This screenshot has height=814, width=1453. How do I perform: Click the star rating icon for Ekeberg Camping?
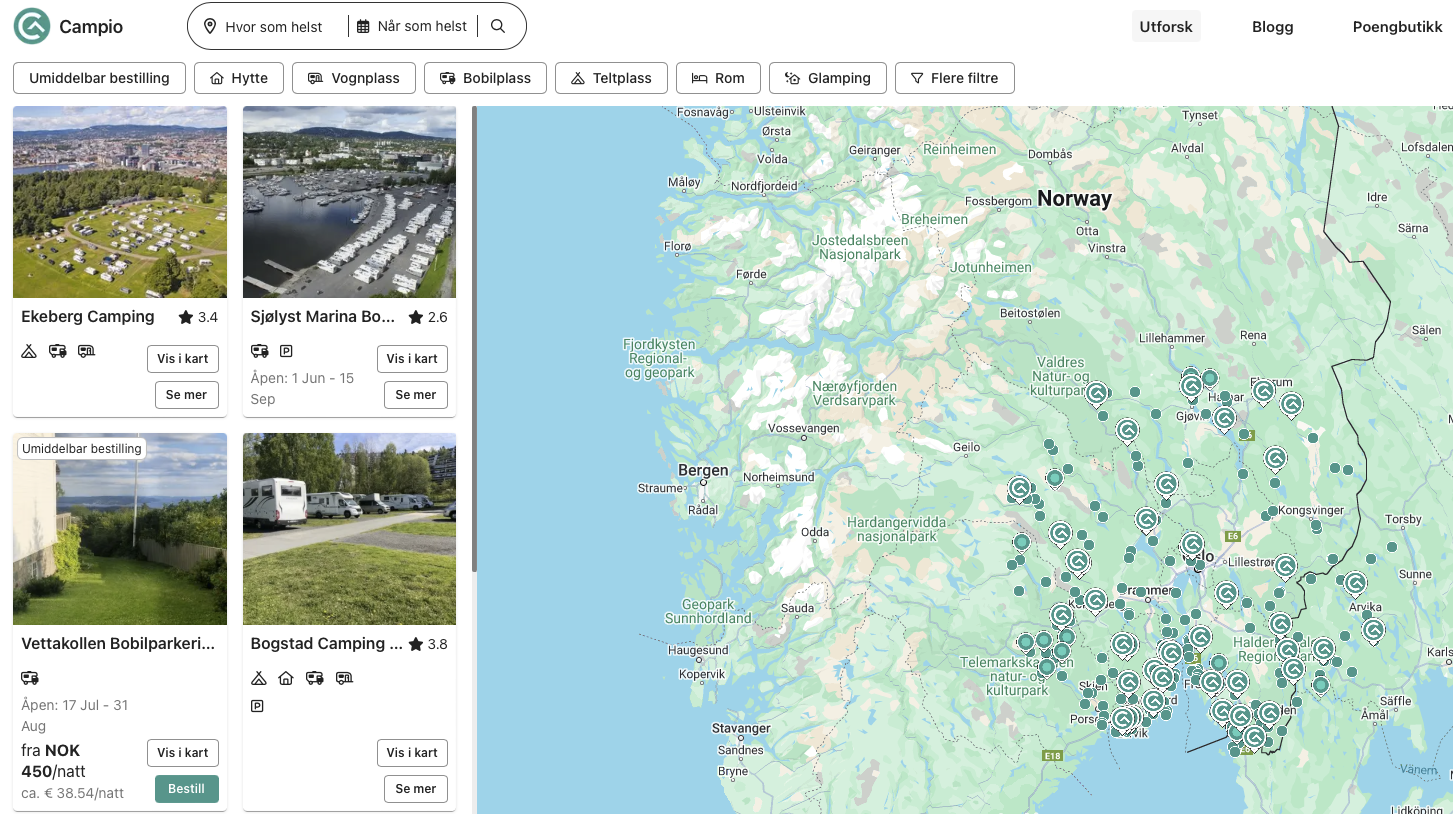[186, 317]
